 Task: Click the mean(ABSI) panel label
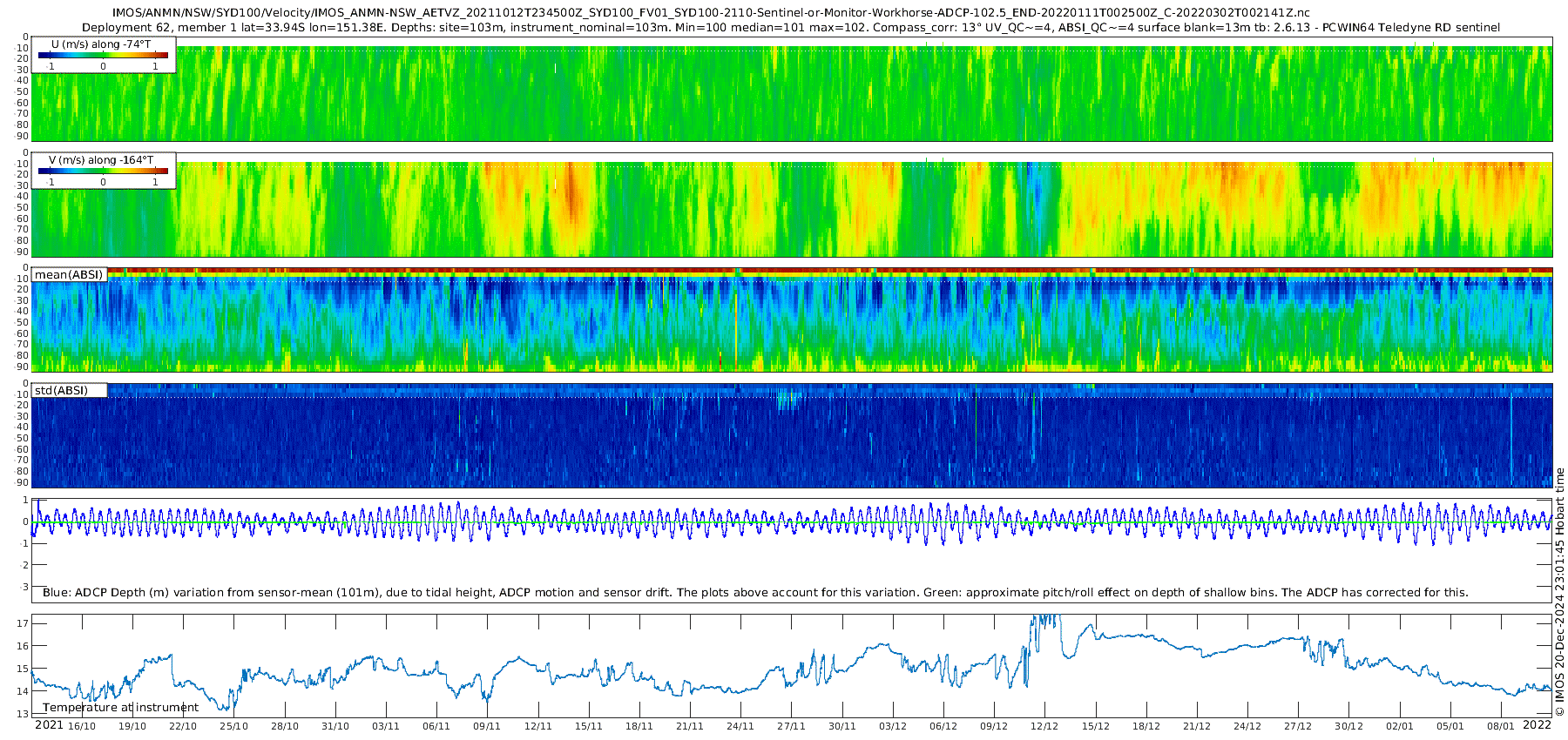coord(69,275)
